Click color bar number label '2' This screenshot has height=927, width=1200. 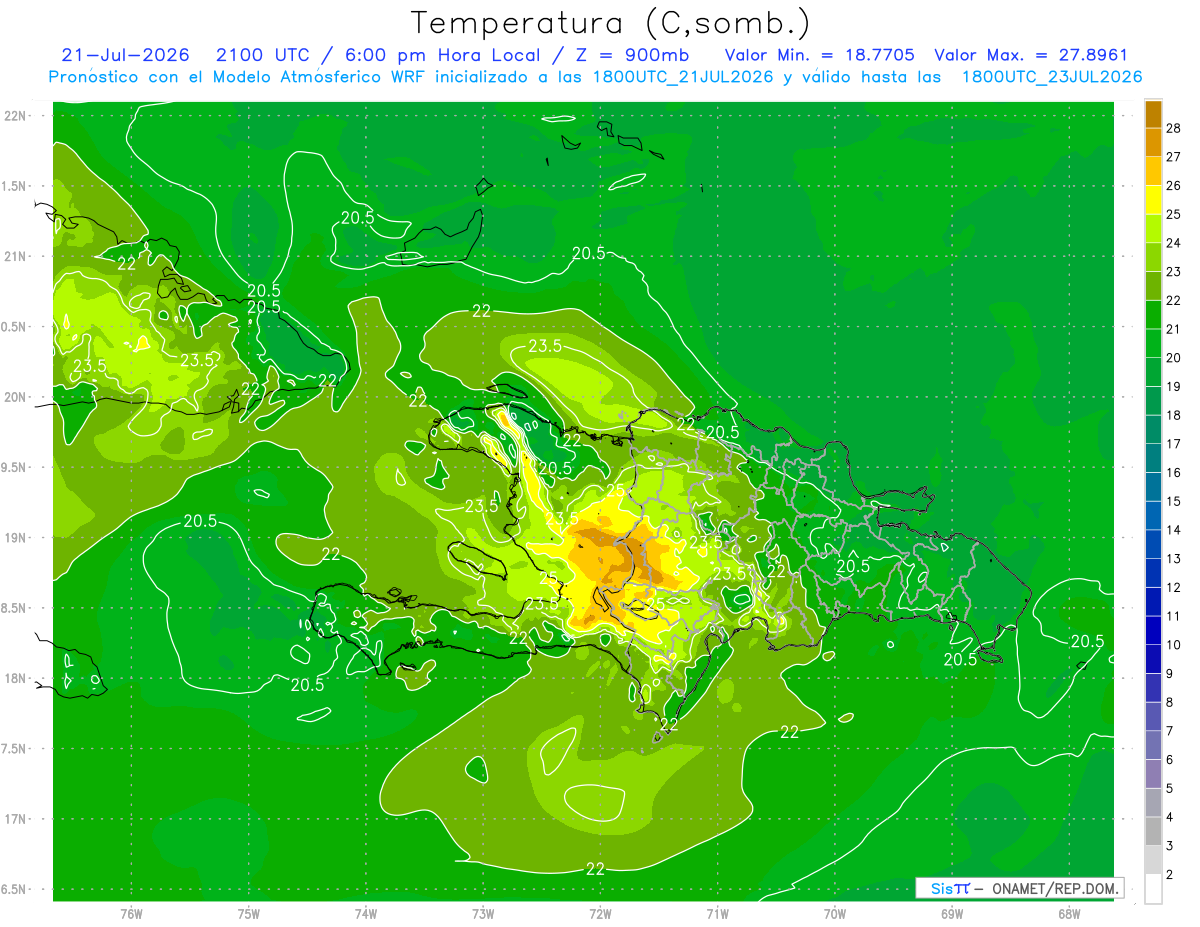coord(1171,875)
